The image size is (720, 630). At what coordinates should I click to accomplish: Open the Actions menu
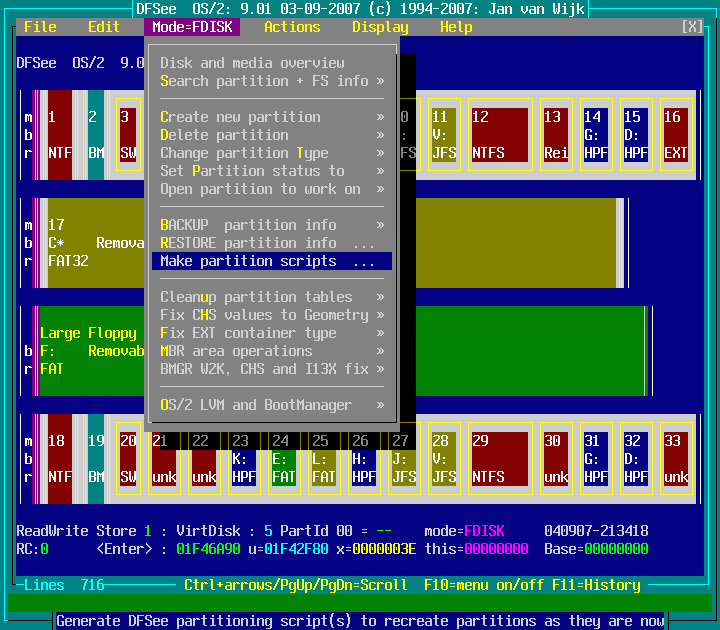coord(292,27)
